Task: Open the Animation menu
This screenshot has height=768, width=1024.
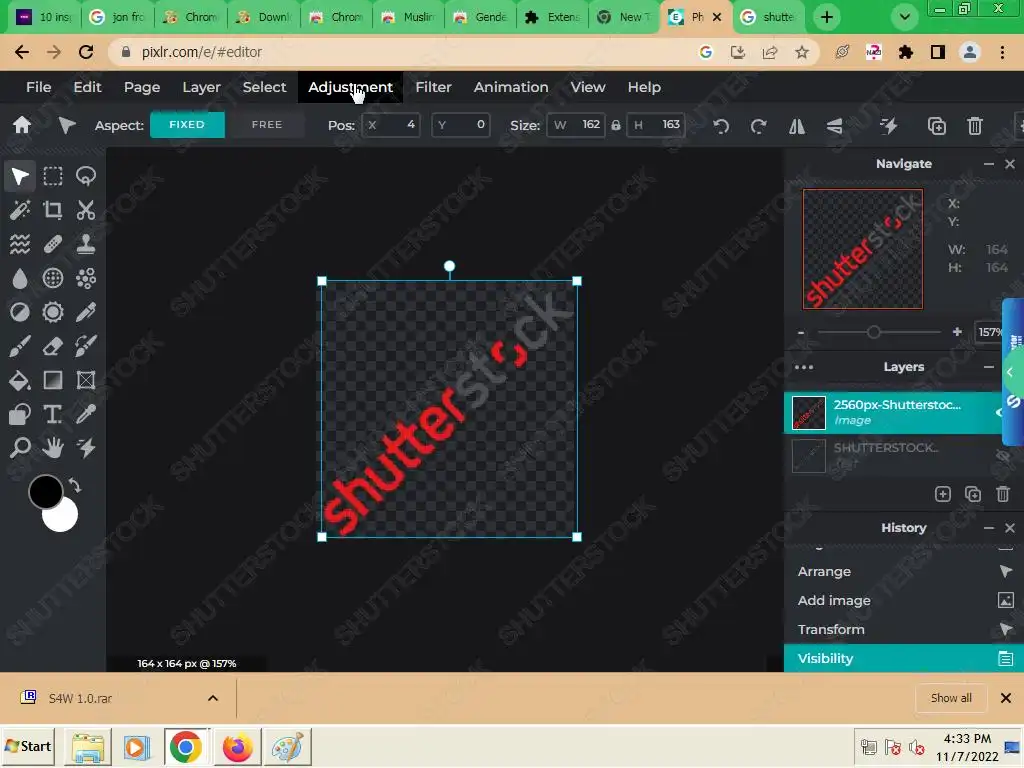Action: [x=511, y=87]
